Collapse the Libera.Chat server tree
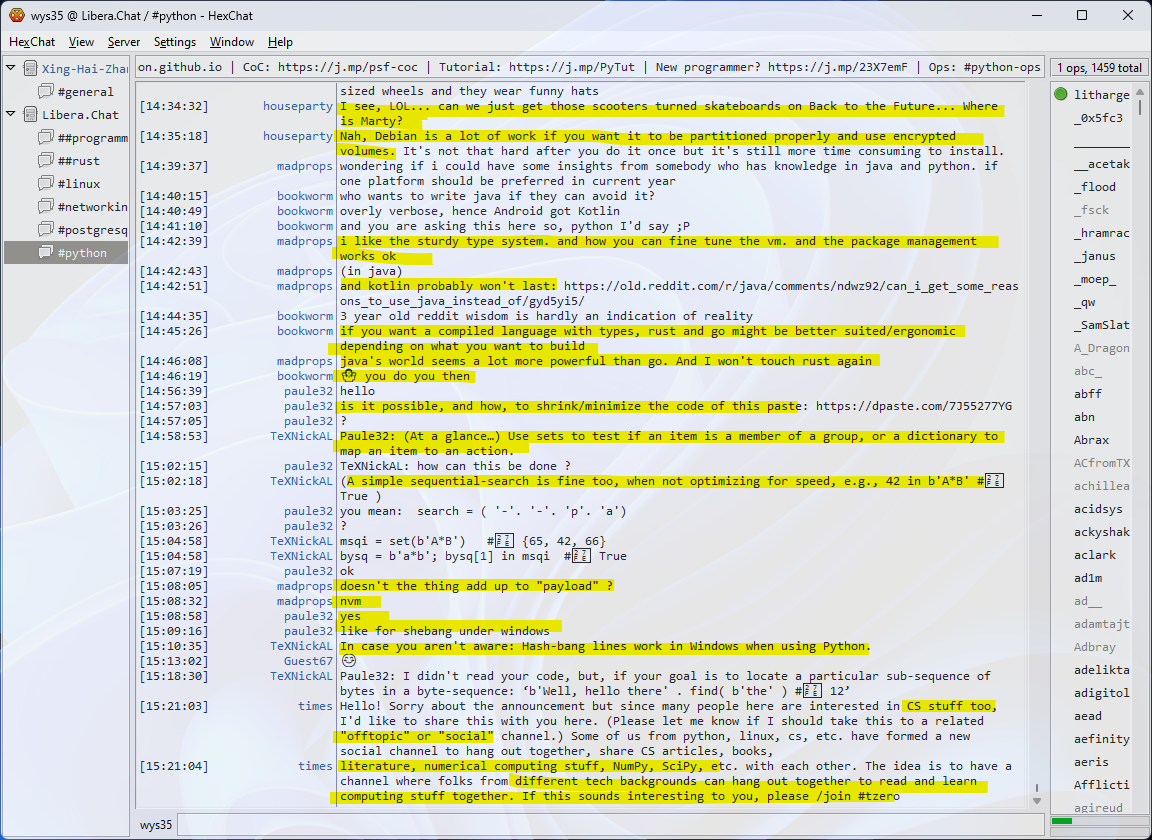Image resolution: width=1152 pixels, height=840 pixels. 11,115
